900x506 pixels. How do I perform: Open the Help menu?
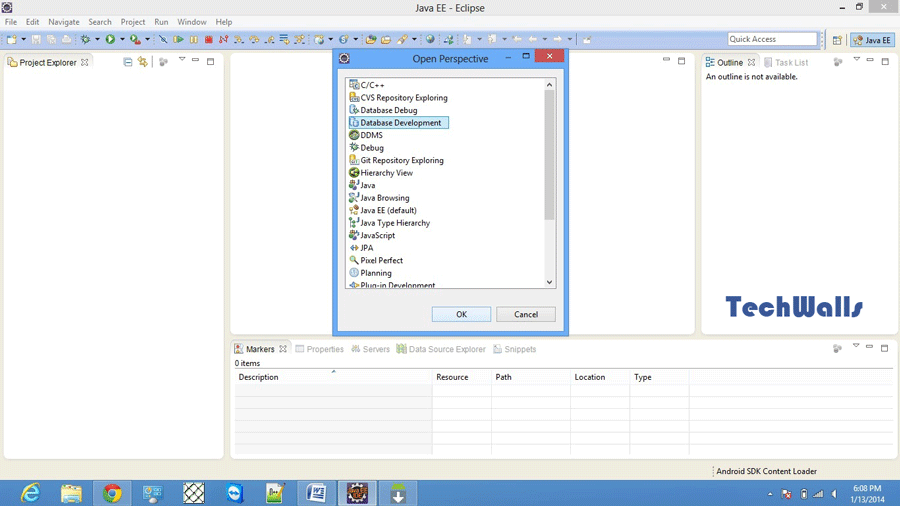(x=224, y=22)
